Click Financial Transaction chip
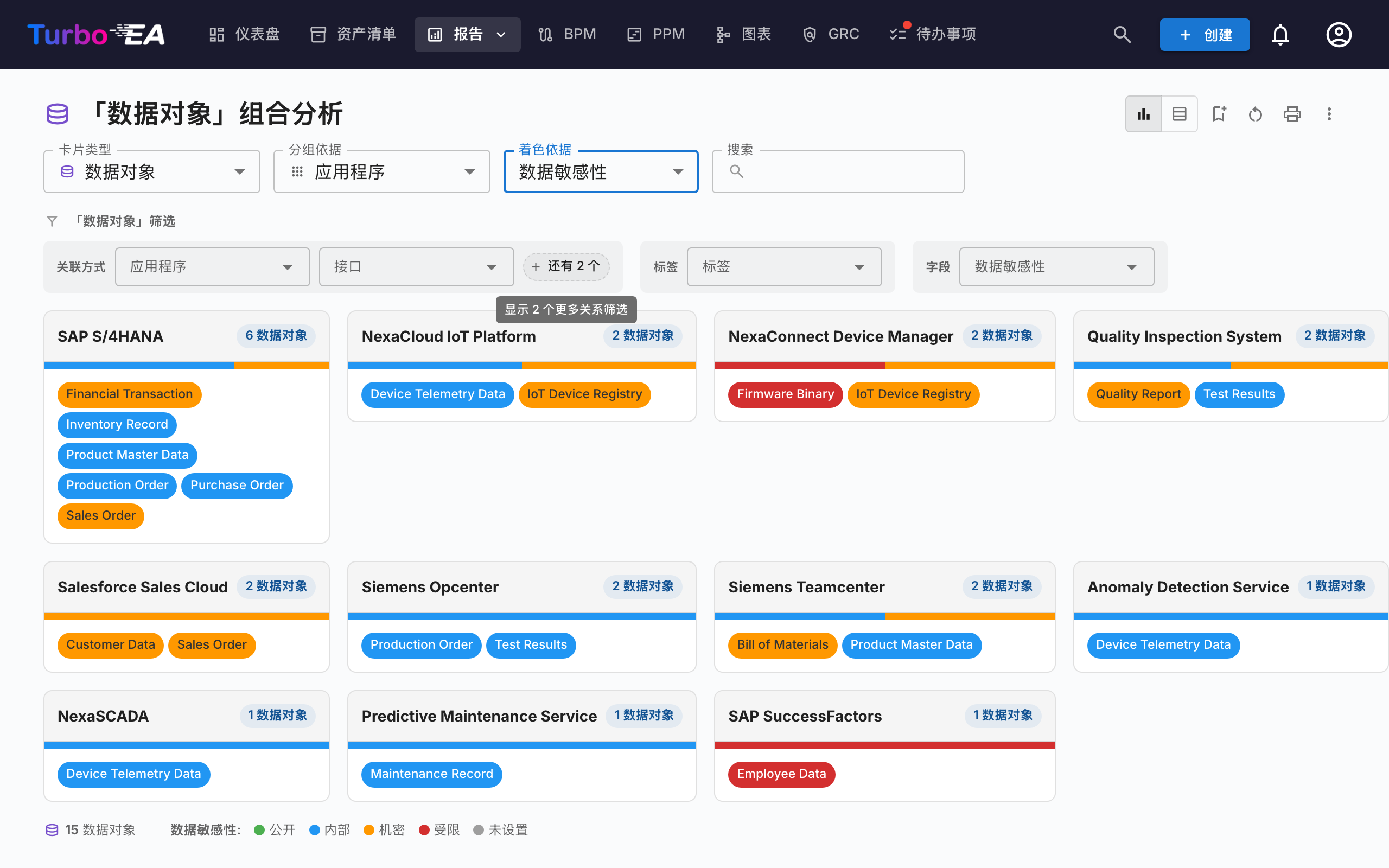 [x=129, y=394]
